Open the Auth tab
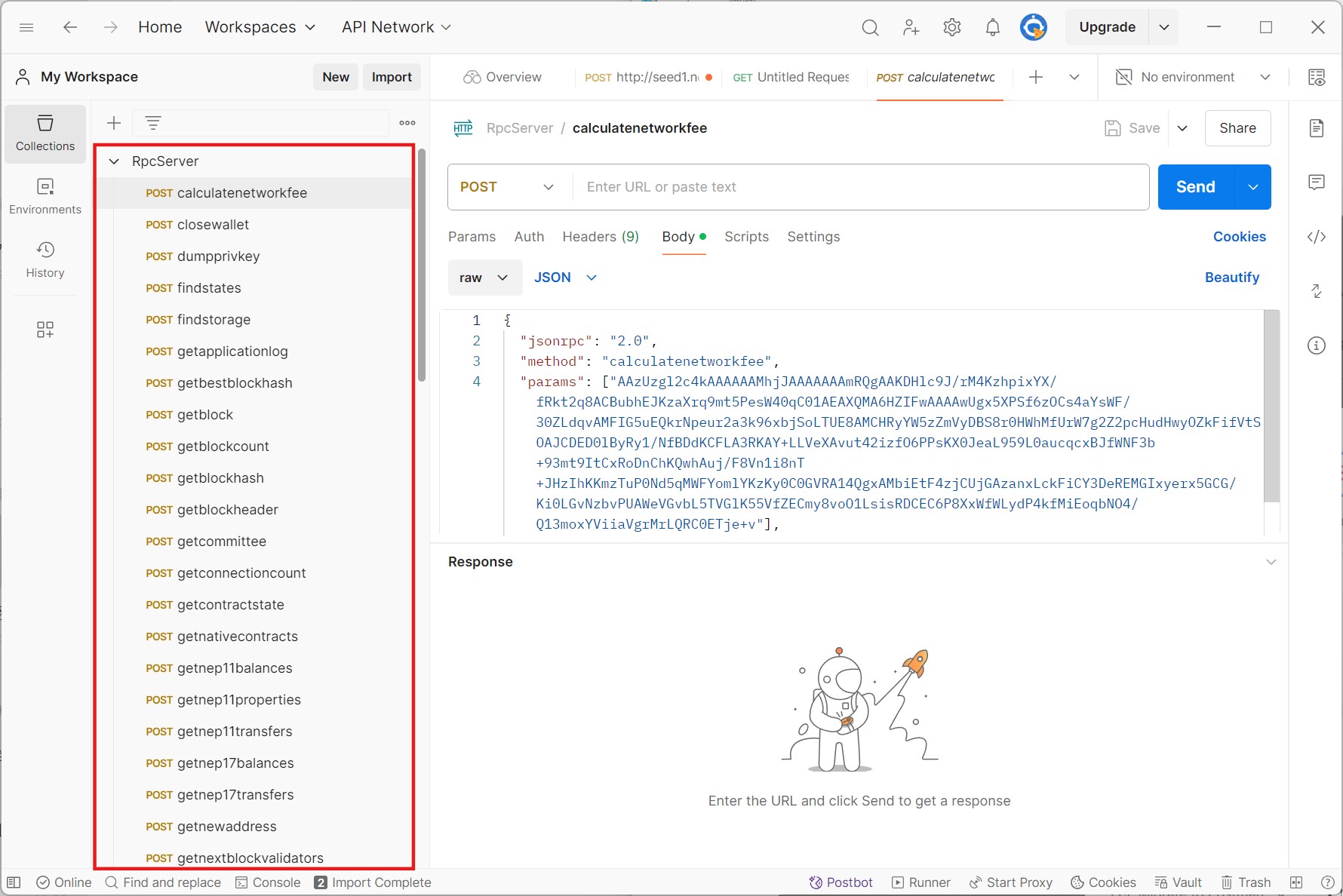The width and height of the screenshot is (1343, 896). (x=530, y=237)
